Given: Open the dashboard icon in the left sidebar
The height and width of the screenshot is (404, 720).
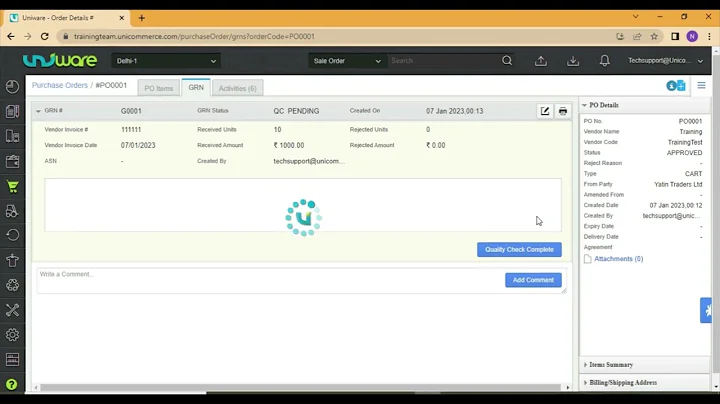Looking at the screenshot, I should click(x=12, y=86).
